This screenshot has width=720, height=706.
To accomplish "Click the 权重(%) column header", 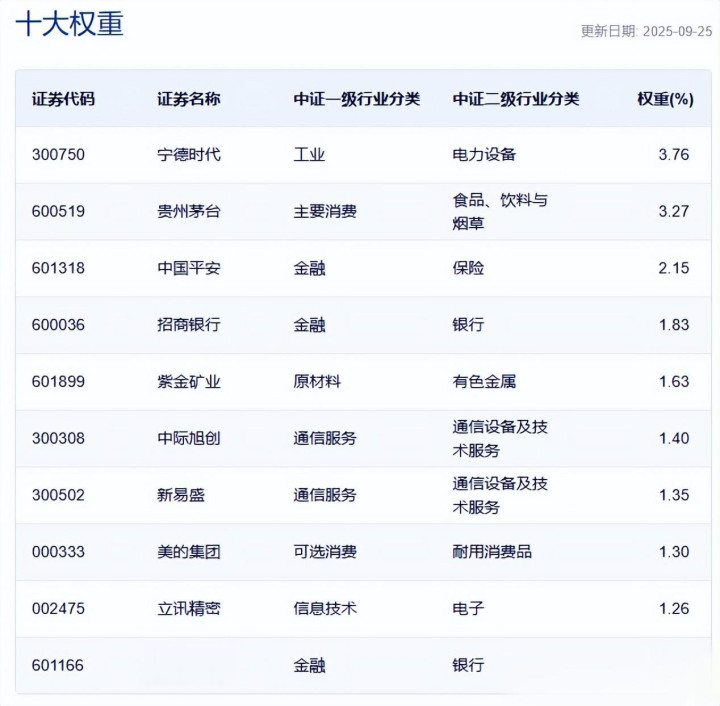I will 665,99.
